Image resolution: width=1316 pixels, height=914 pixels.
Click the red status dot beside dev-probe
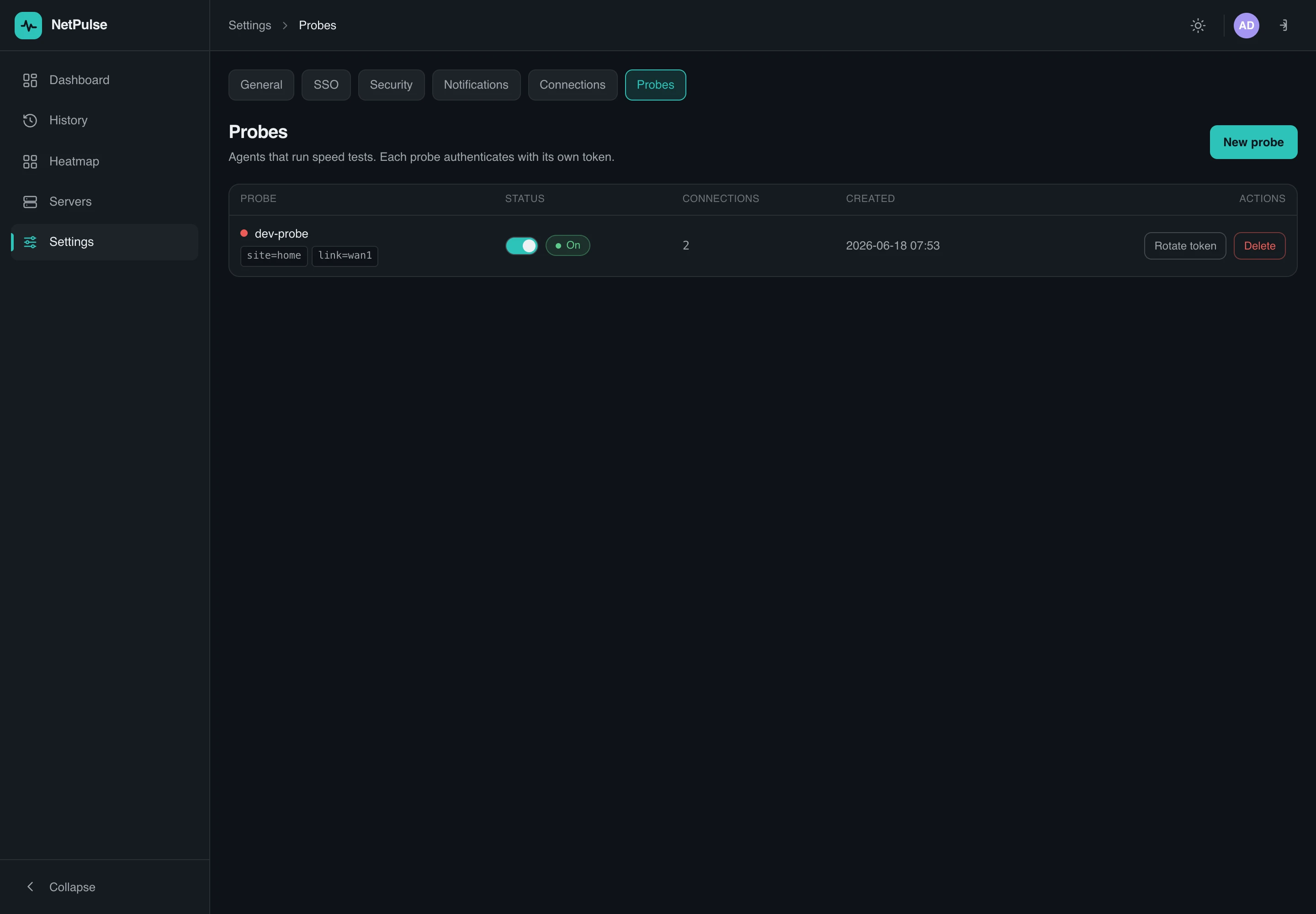coord(244,233)
